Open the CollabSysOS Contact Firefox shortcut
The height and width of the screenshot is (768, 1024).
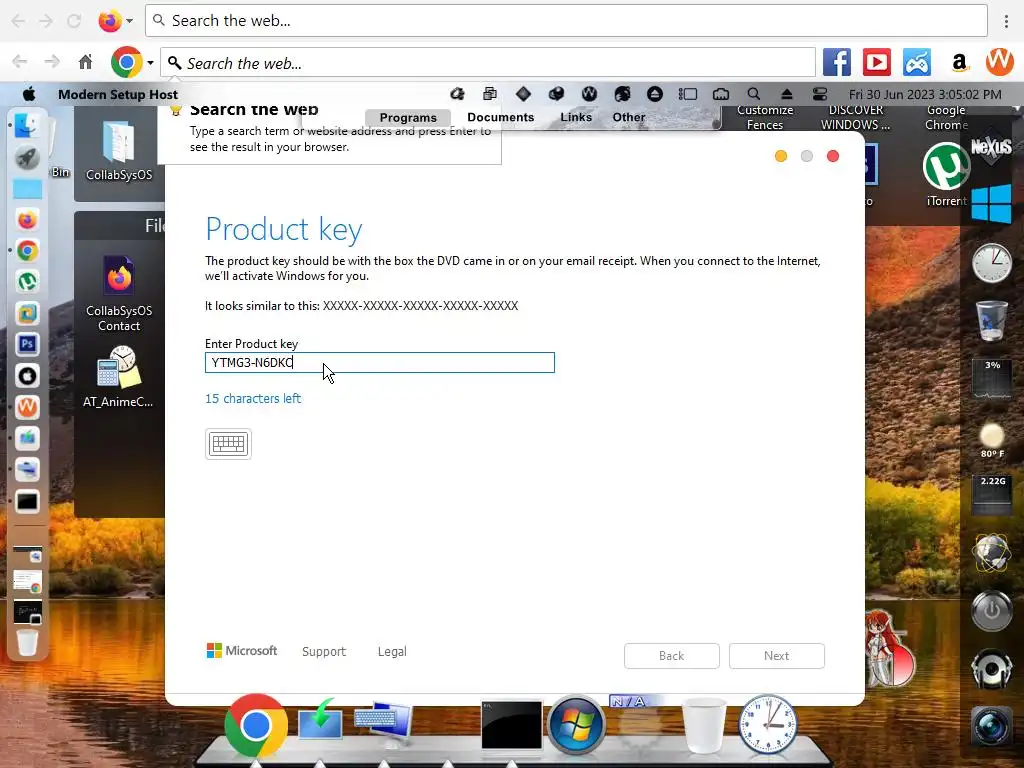coord(119,294)
